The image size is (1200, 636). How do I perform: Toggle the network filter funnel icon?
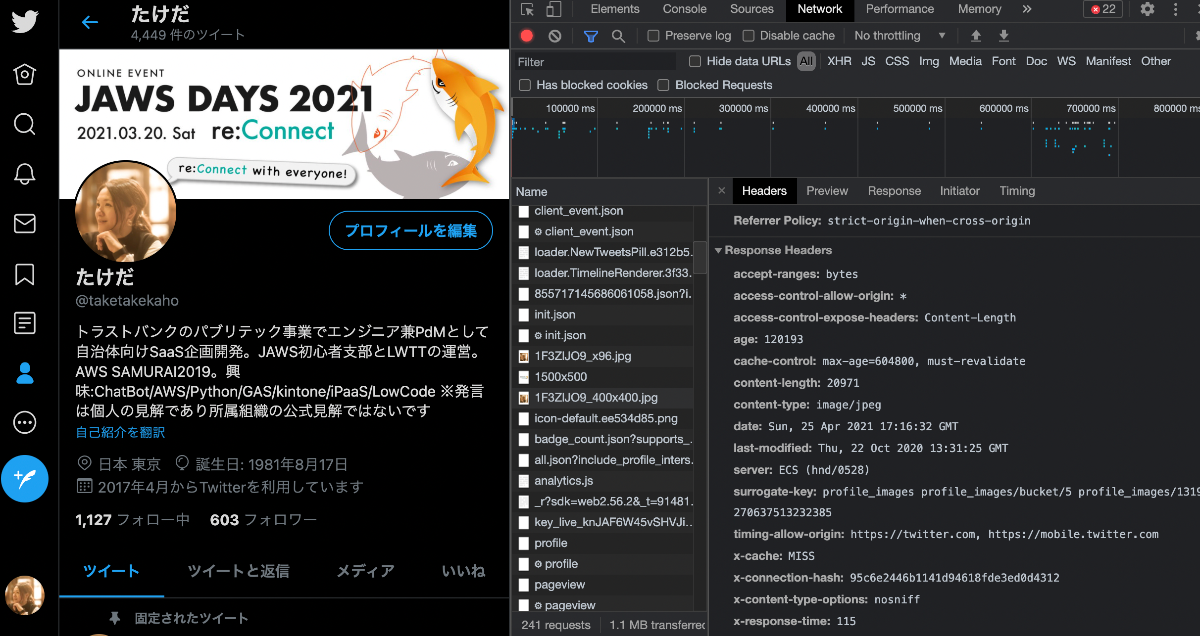click(591, 36)
